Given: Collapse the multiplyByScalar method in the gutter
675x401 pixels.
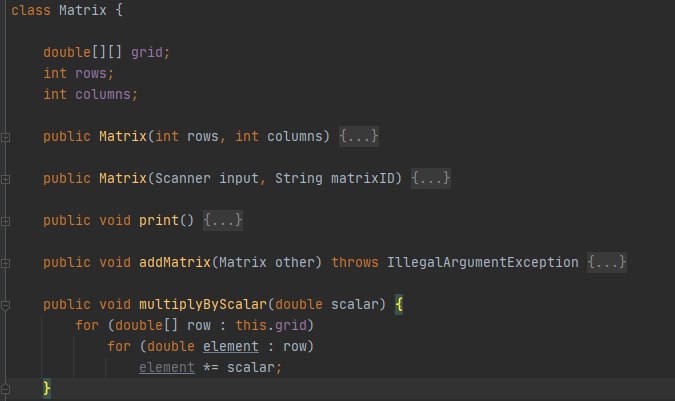Looking at the screenshot, I should [5, 305].
